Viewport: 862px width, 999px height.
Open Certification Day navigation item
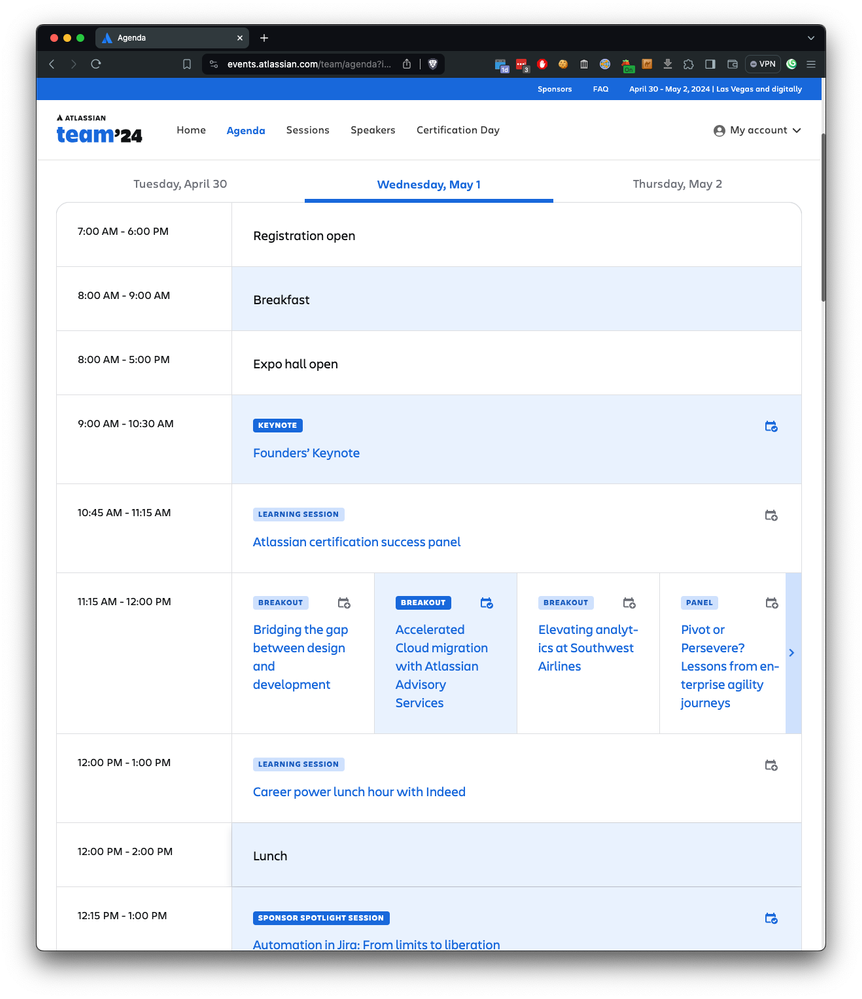click(x=458, y=130)
